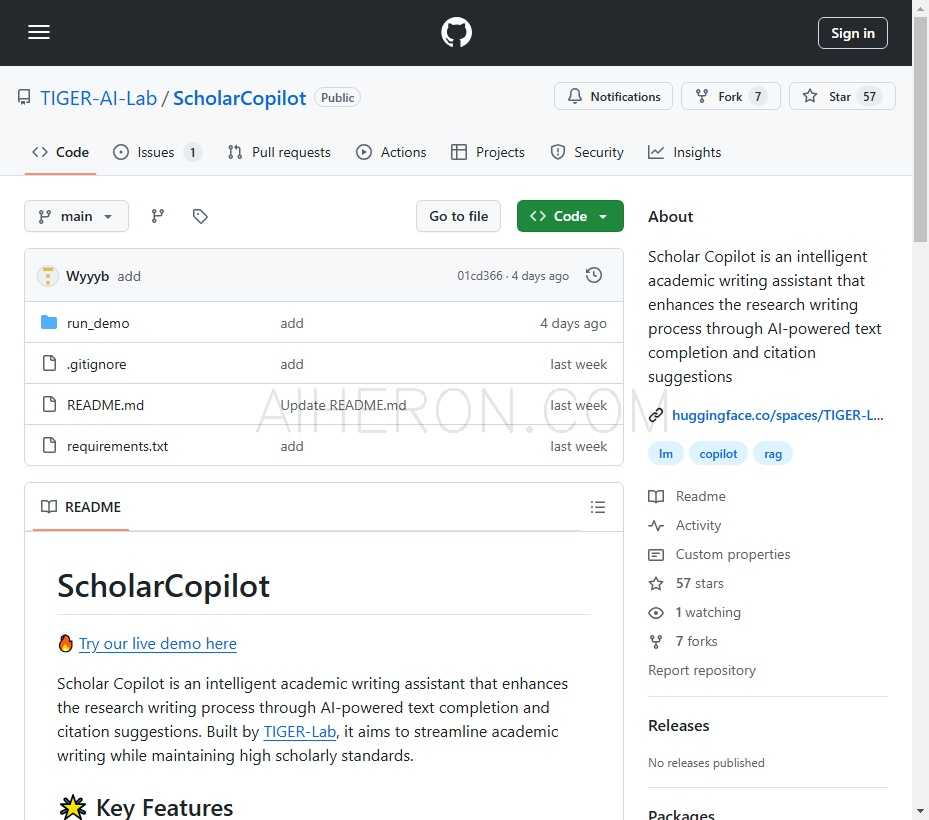Screen dimensions: 929x820
Task: Open the branches icon next to main
Action: [158, 216]
